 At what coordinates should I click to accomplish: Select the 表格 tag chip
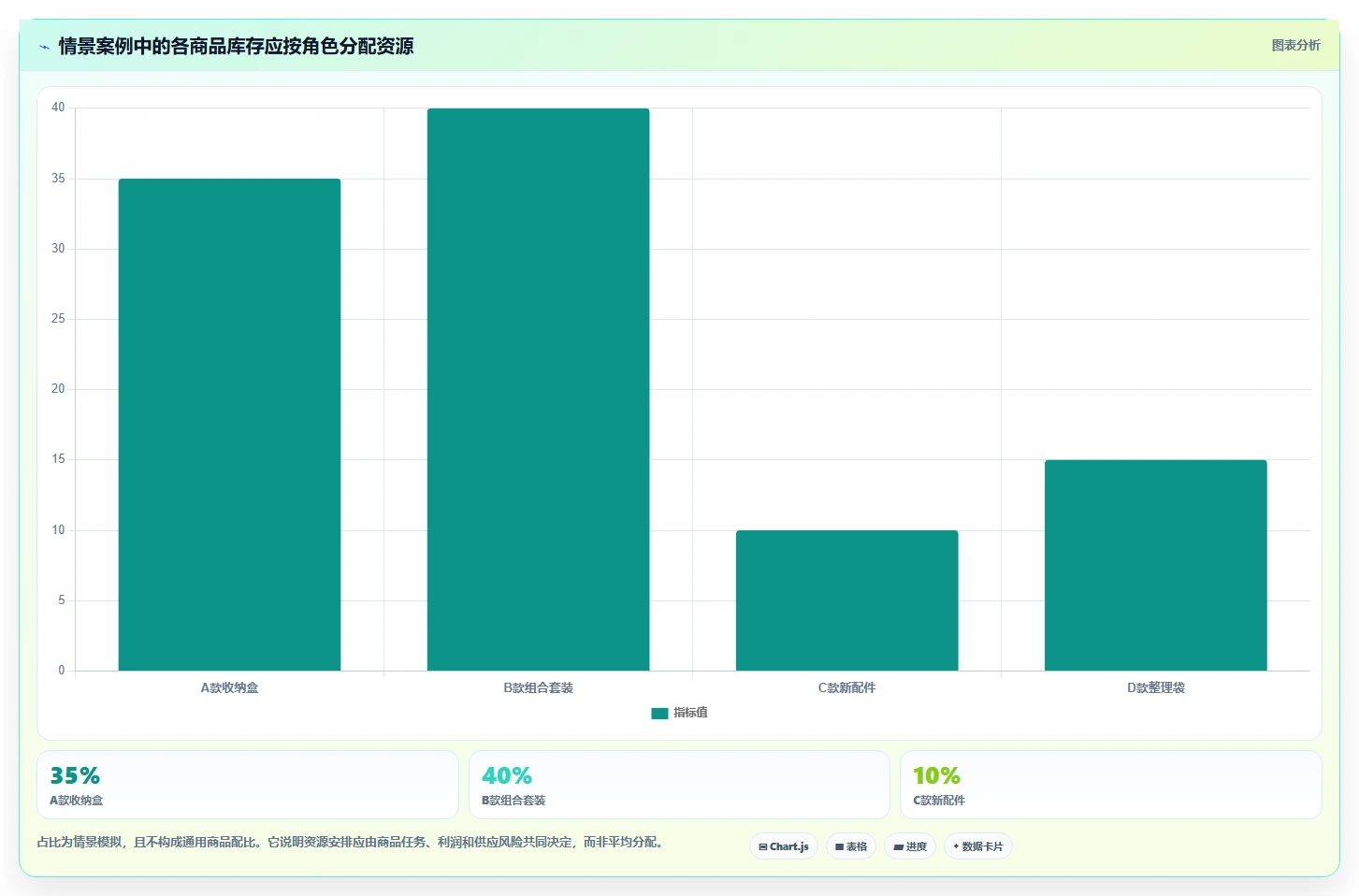[x=851, y=846]
